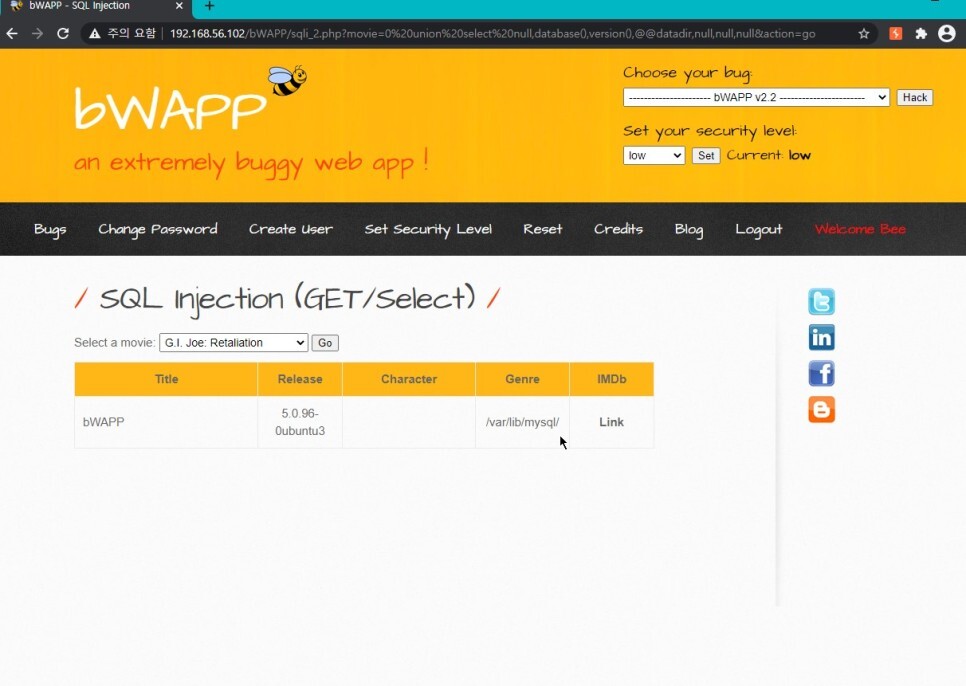Expand the Choose your bug dropdown
The width and height of the screenshot is (966, 686).
pos(756,97)
